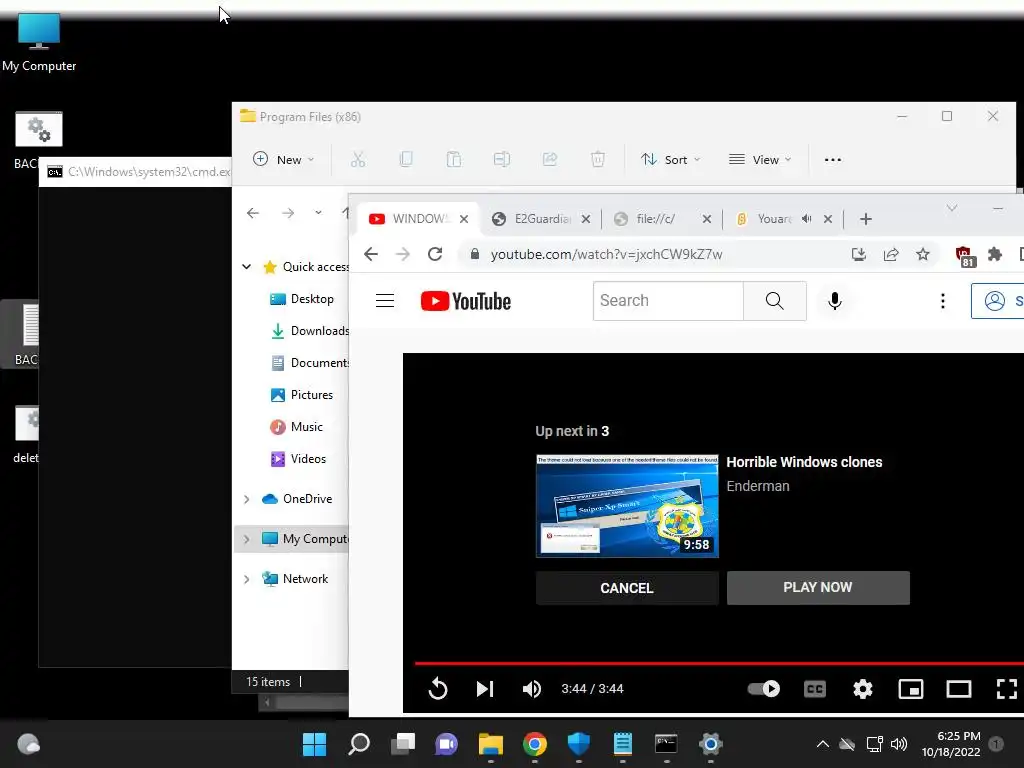Click the share page icon in address bar
The height and width of the screenshot is (768, 1024).
[891, 254]
